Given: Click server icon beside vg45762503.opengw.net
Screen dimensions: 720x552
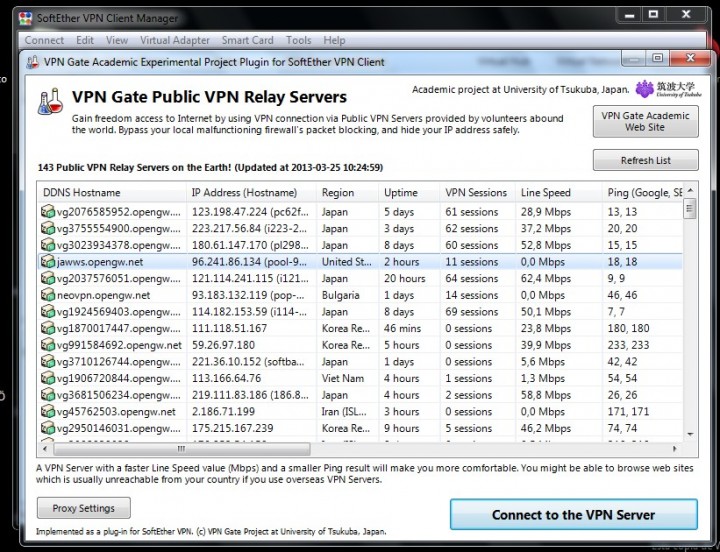Looking at the screenshot, I should tap(48, 411).
